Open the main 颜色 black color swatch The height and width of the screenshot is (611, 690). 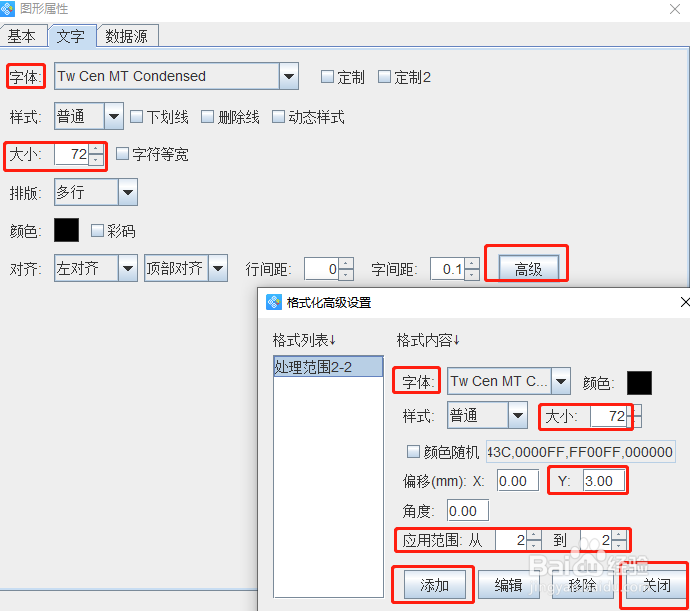[x=66, y=230]
